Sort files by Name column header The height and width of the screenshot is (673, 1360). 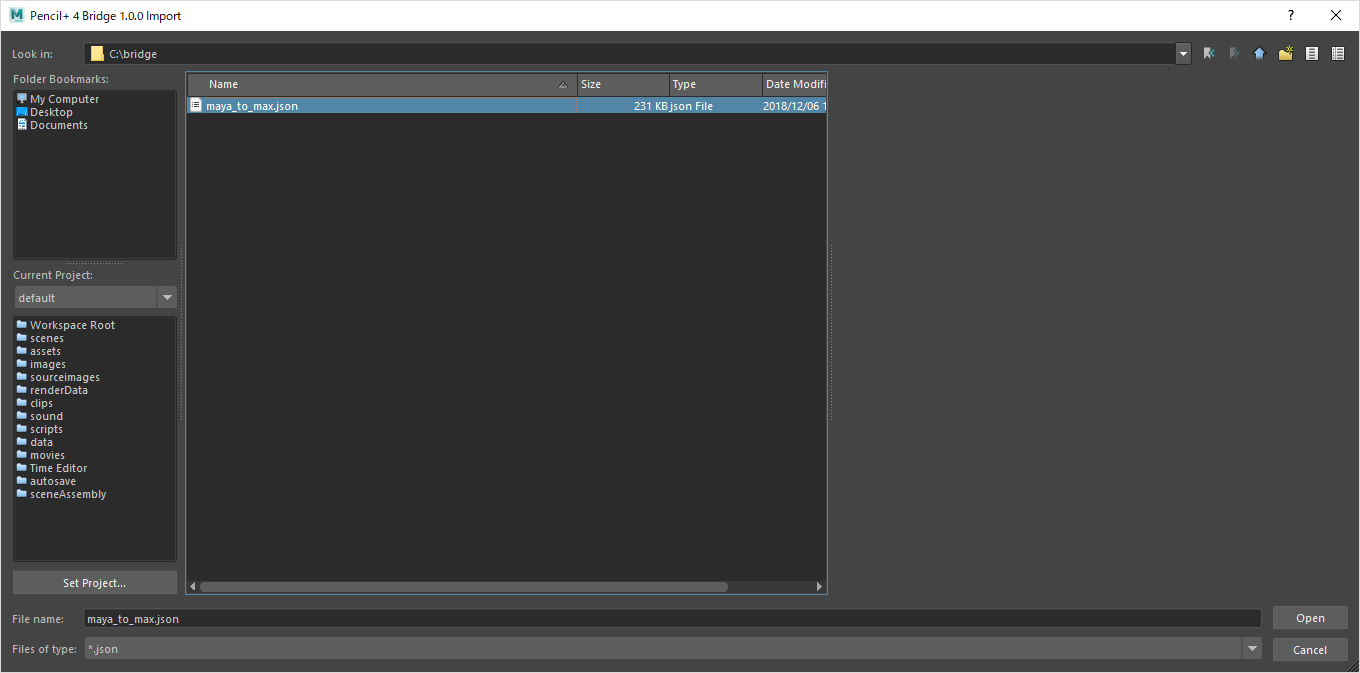tap(382, 85)
